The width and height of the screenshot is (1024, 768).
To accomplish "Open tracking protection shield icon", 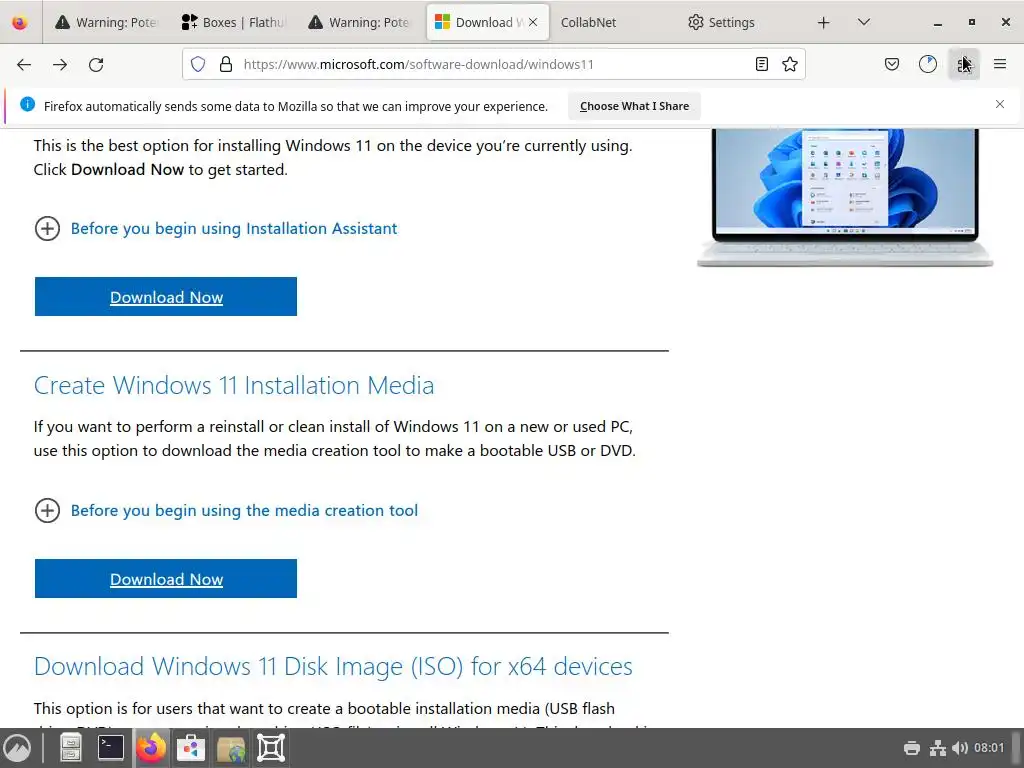I will 198,64.
